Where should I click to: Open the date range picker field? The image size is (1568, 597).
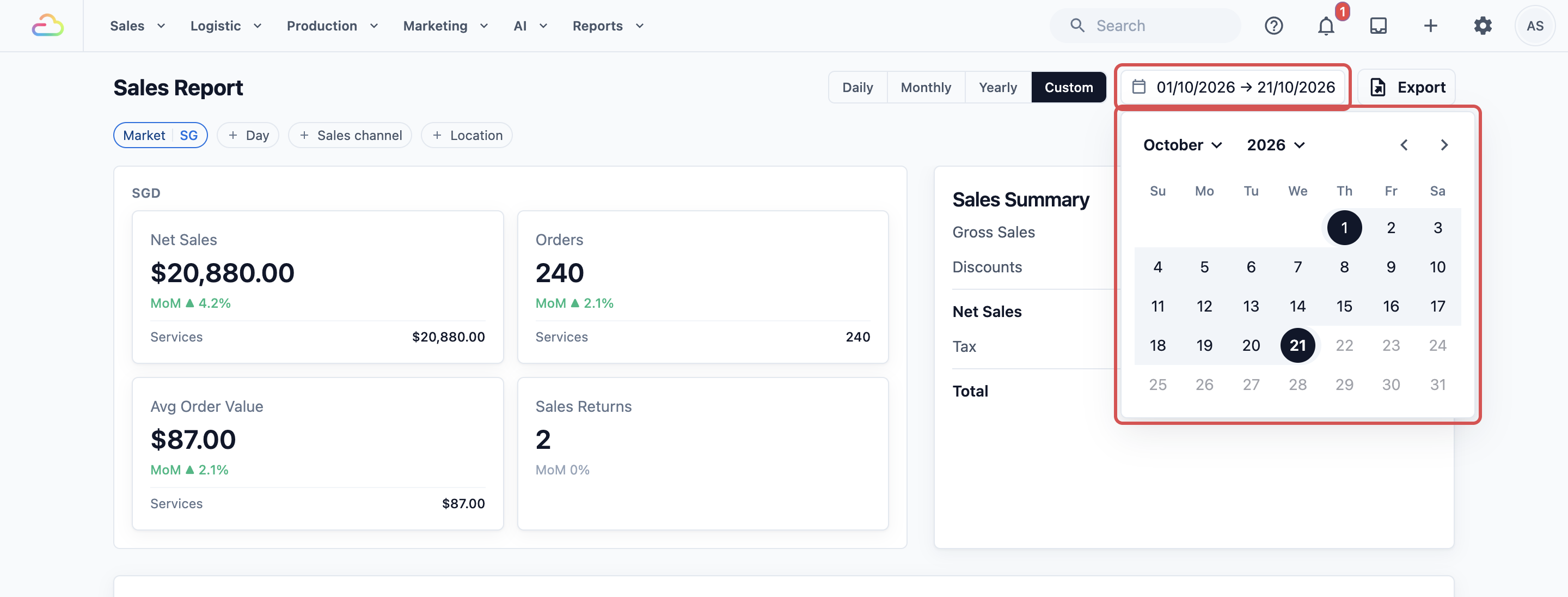click(1233, 87)
